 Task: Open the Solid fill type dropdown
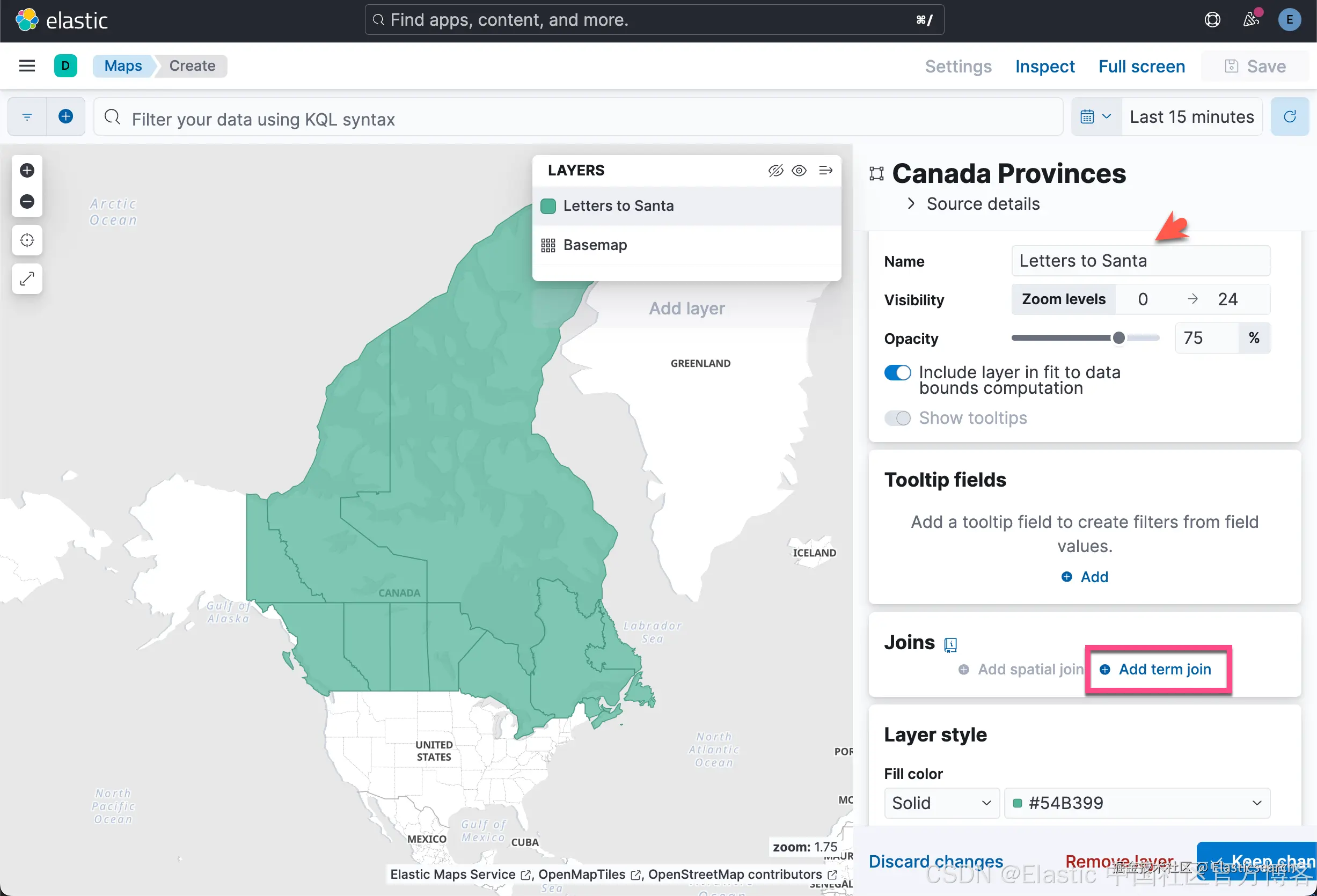click(x=941, y=803)
